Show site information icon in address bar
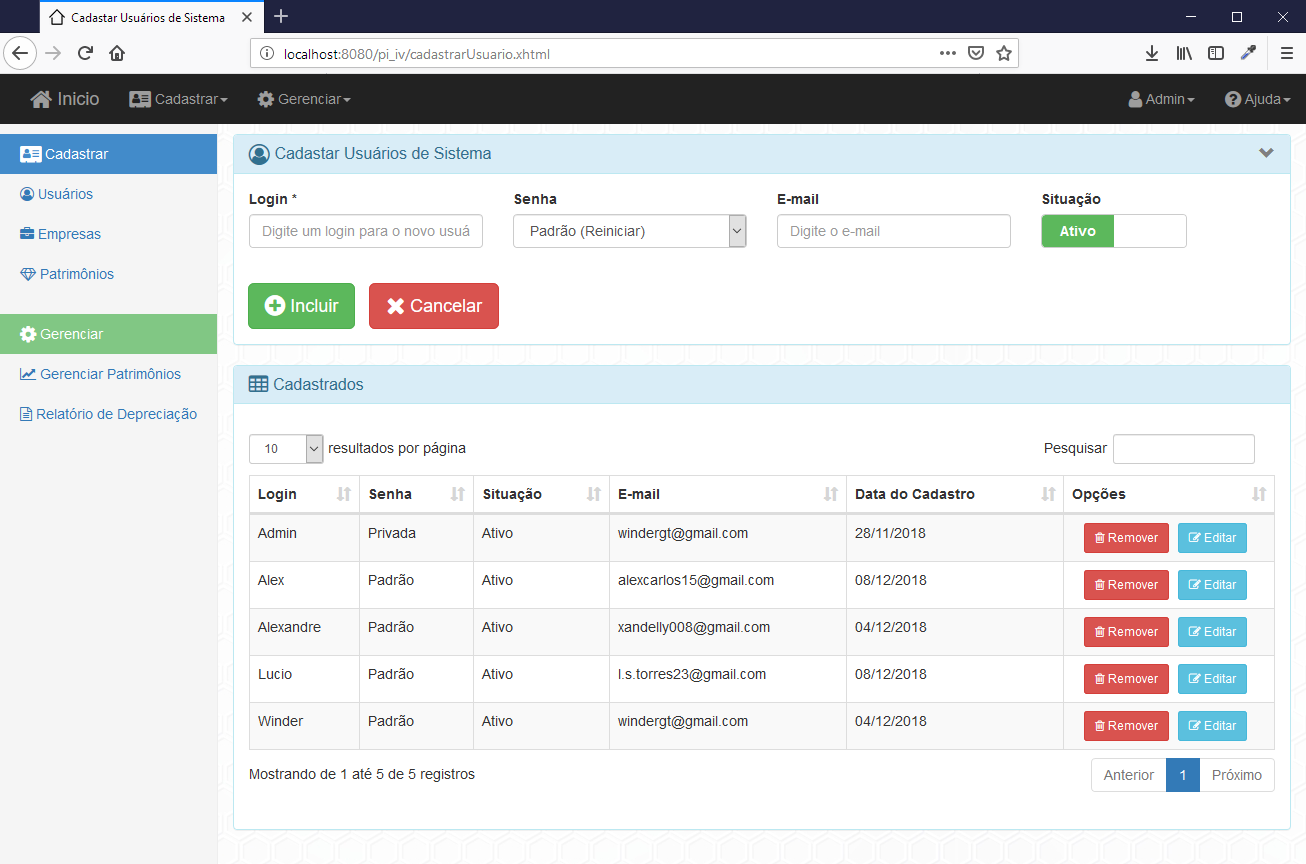The width and height of the screenshot is (1306, 864). point(267,54)
